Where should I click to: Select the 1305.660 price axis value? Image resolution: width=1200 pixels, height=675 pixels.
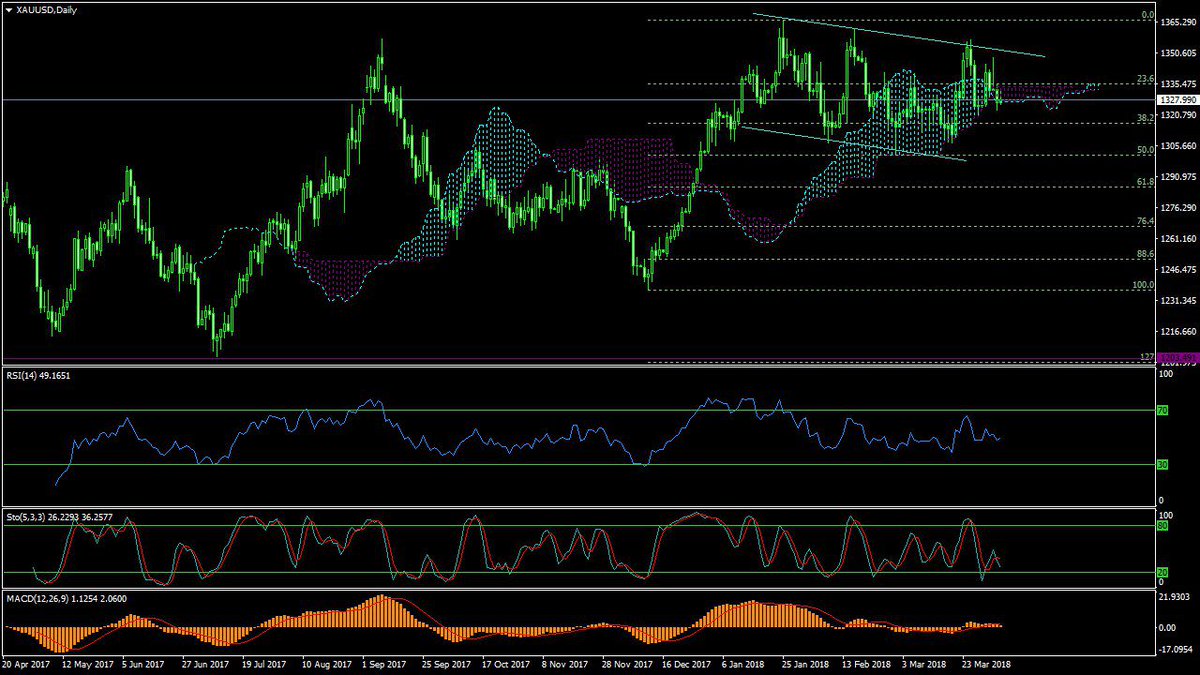(x=1177, y=146)
